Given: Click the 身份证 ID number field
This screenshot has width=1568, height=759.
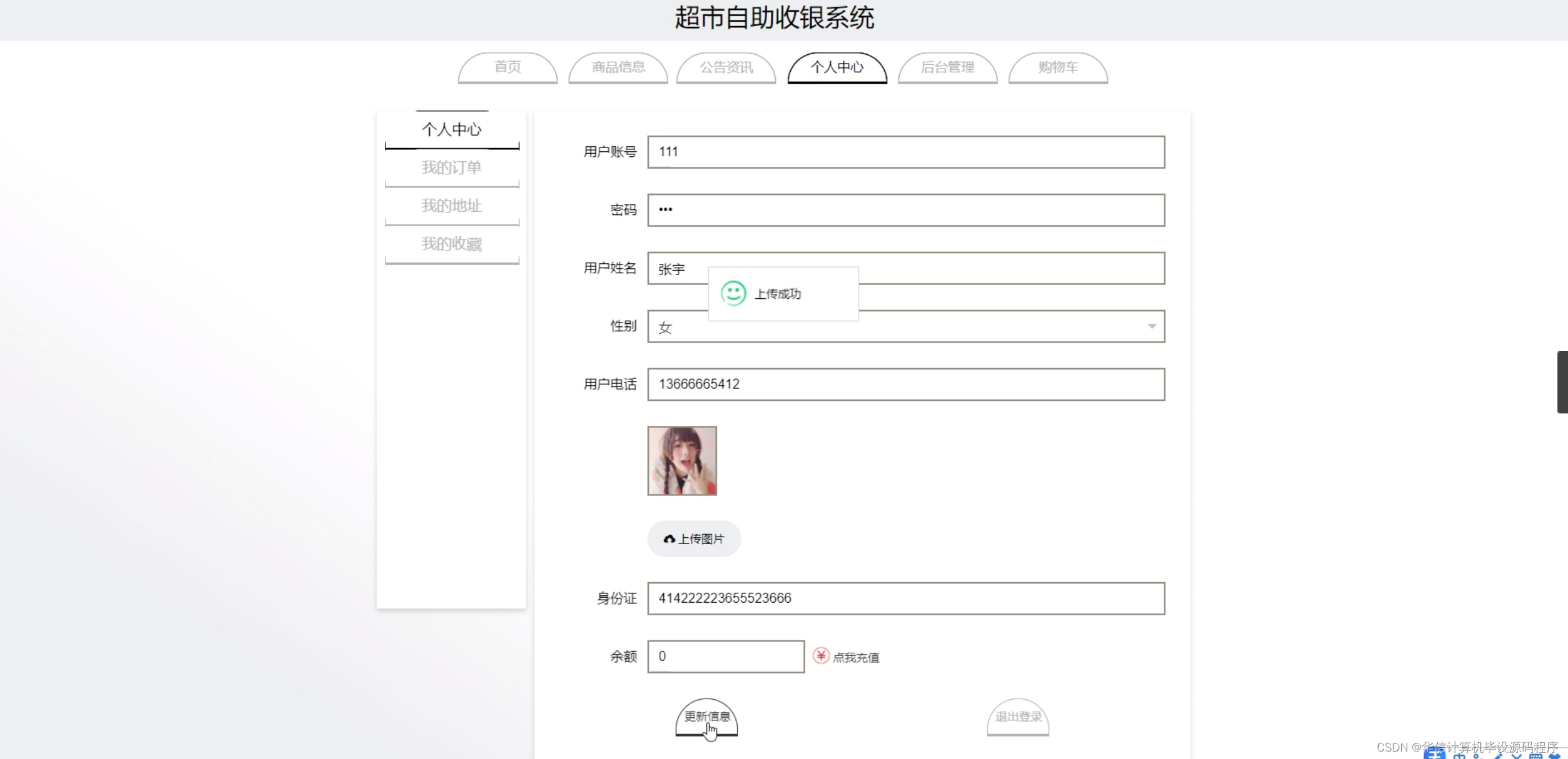Looking at the screenshot, I should point(905,598).
